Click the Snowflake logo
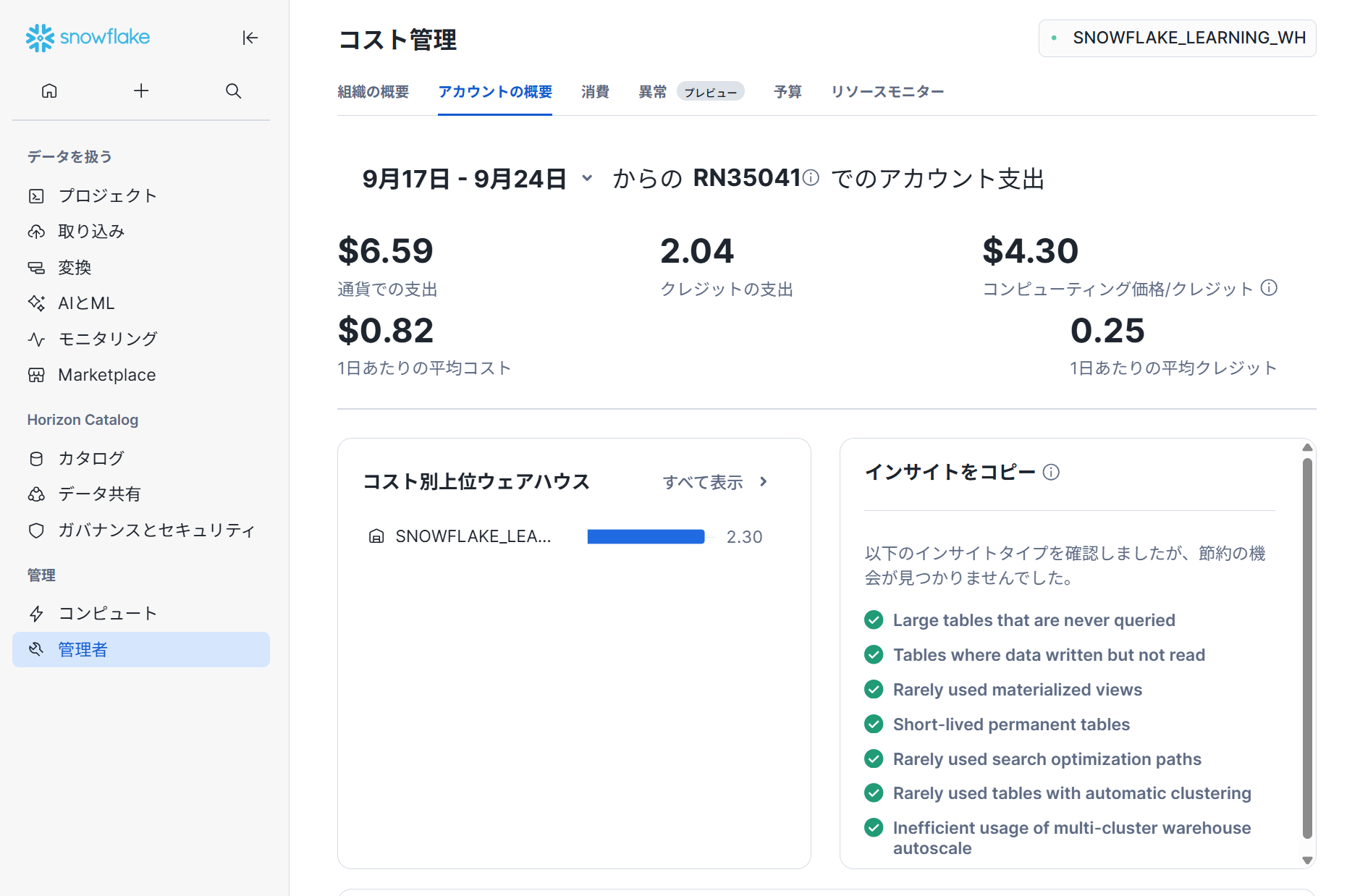 click(88, 38)
